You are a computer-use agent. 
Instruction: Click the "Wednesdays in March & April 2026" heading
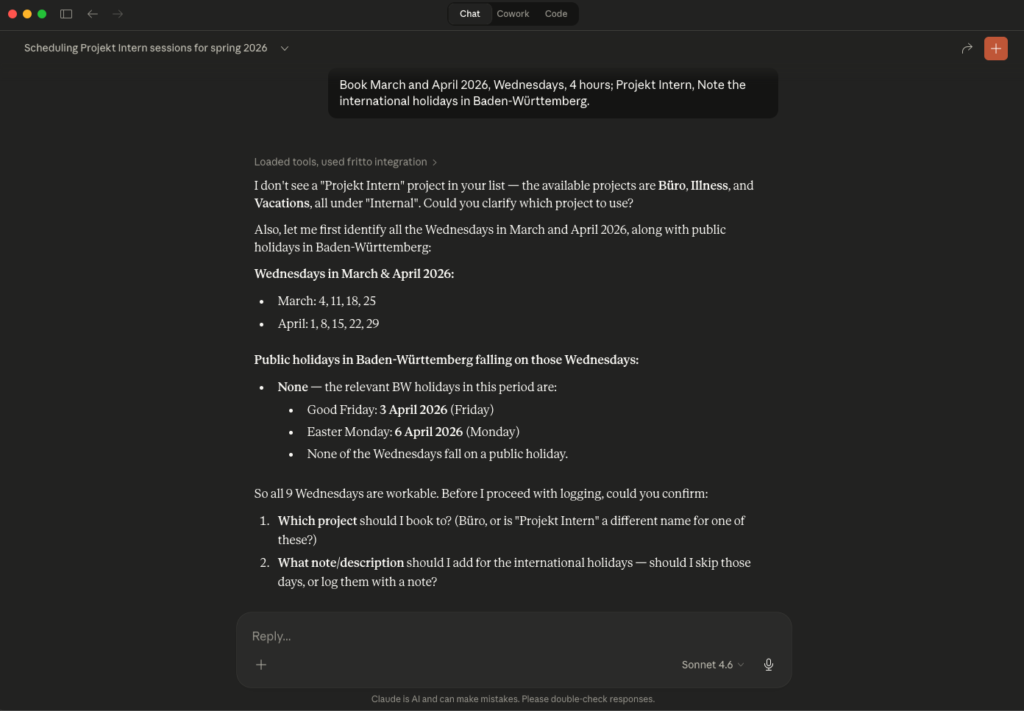point(354,274)
